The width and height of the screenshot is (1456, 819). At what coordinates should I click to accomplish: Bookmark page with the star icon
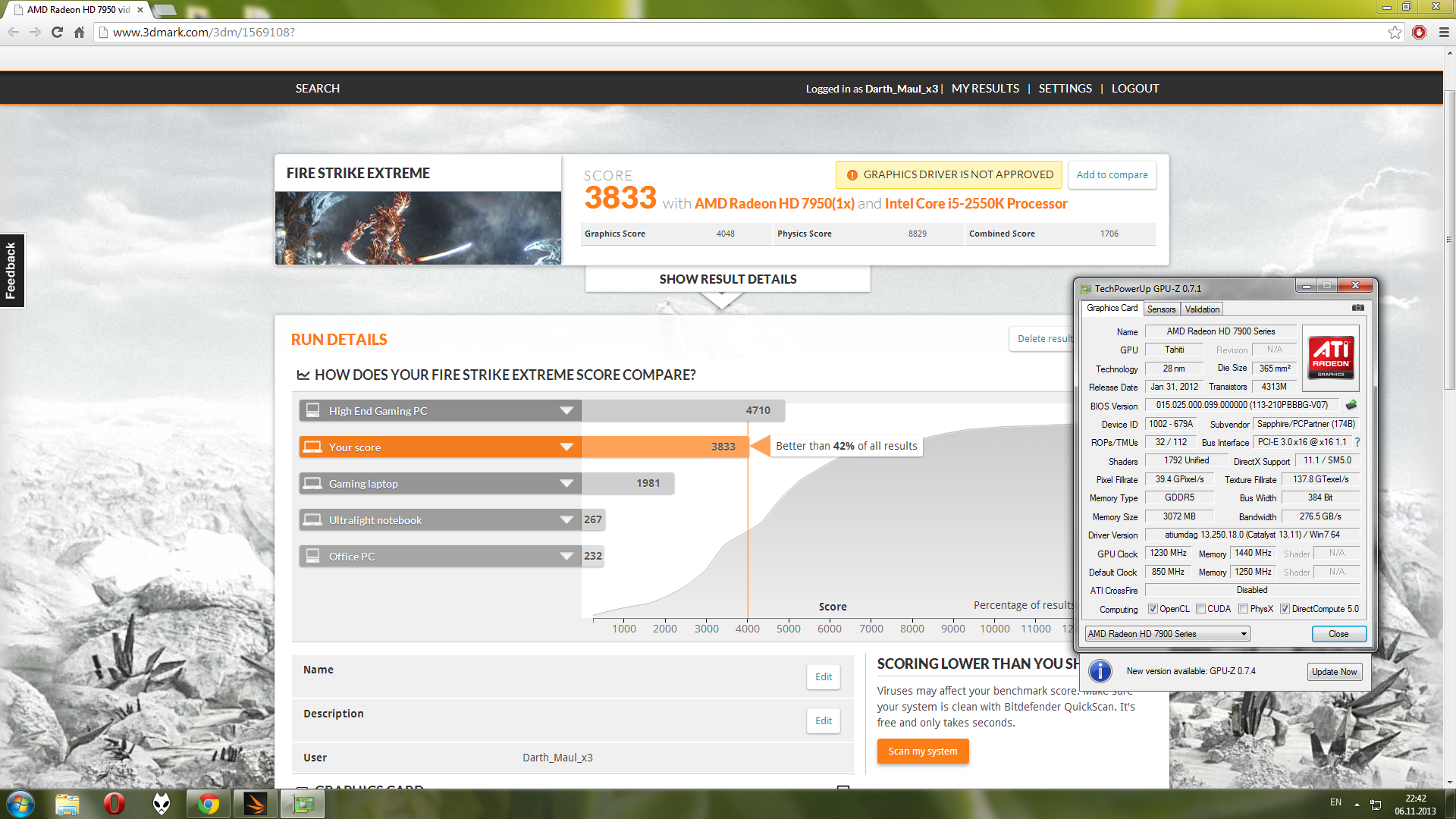[1395, 32]
